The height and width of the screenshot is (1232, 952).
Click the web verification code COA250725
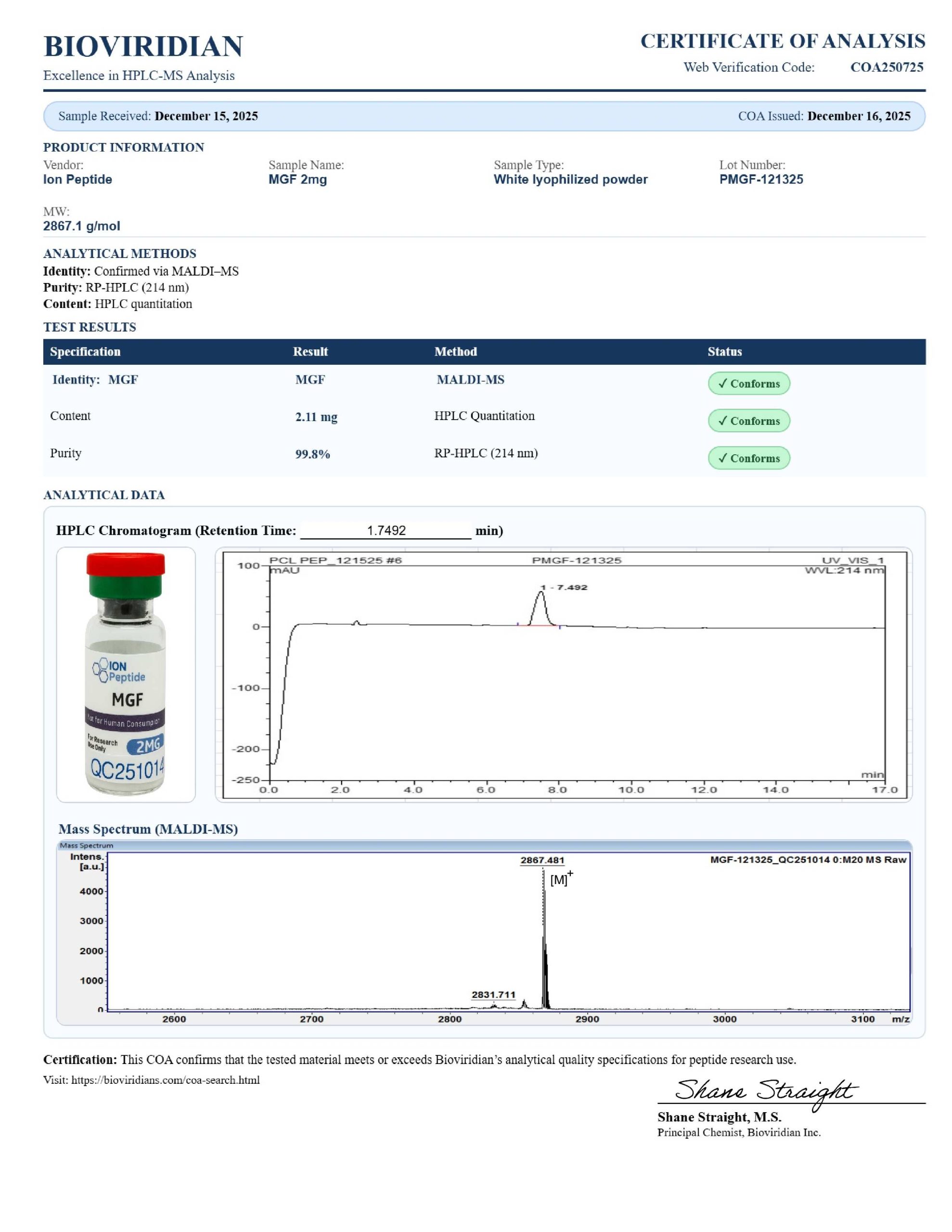tap(886, 67)
